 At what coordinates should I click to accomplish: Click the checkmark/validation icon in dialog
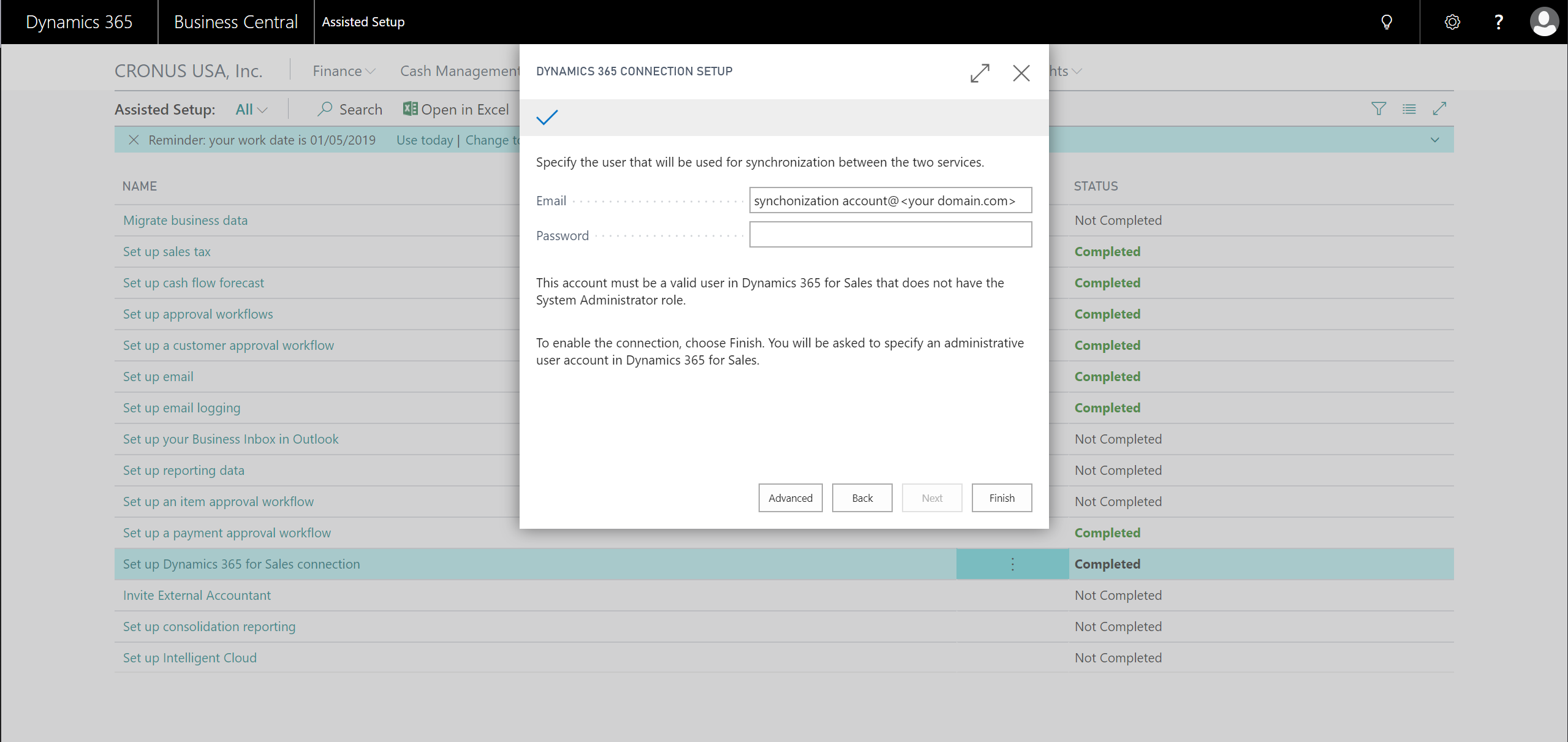point(548,117)
